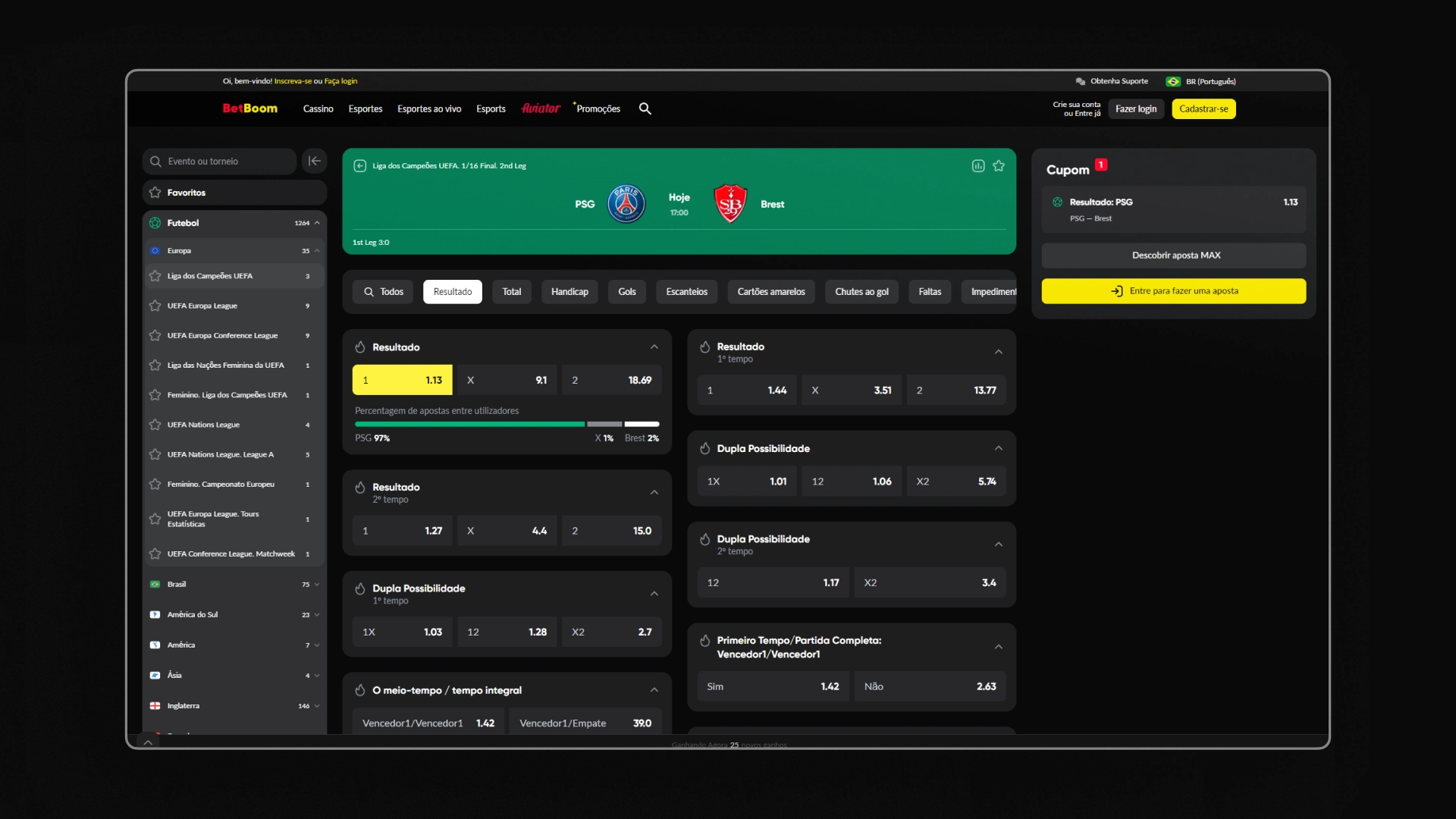This screenshot has width=1456, height=819.
Task: Favorite the UEFA Europa League star
Action: (x=155, y=306)
